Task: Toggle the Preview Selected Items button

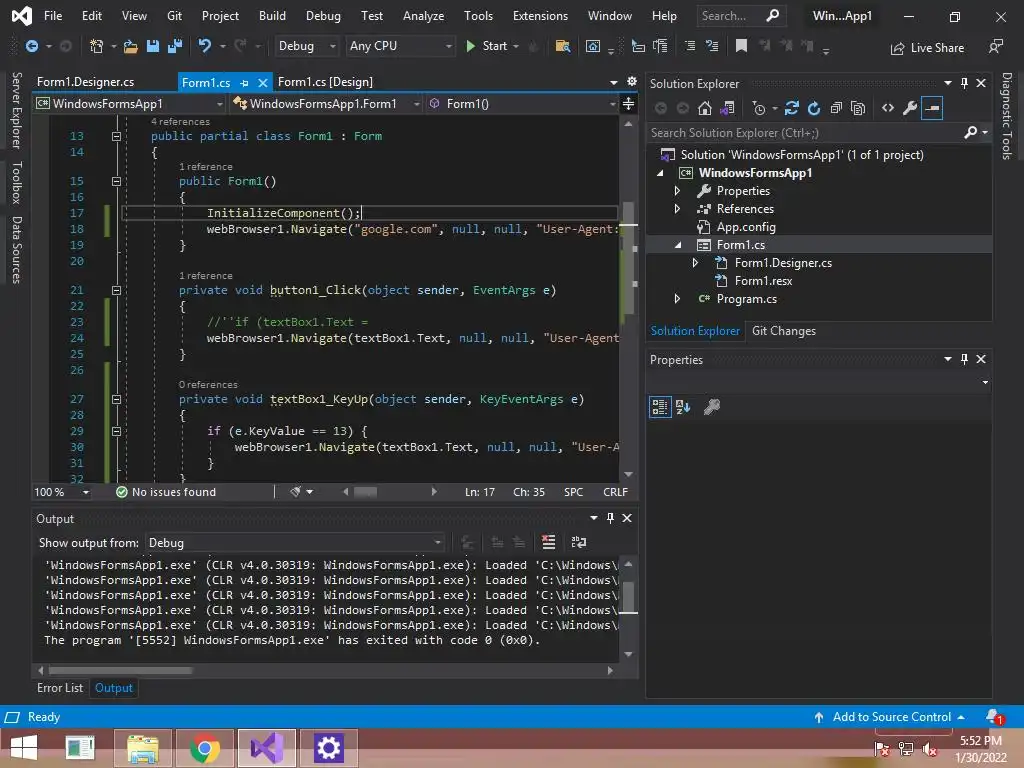Action: tap(932, 108)
